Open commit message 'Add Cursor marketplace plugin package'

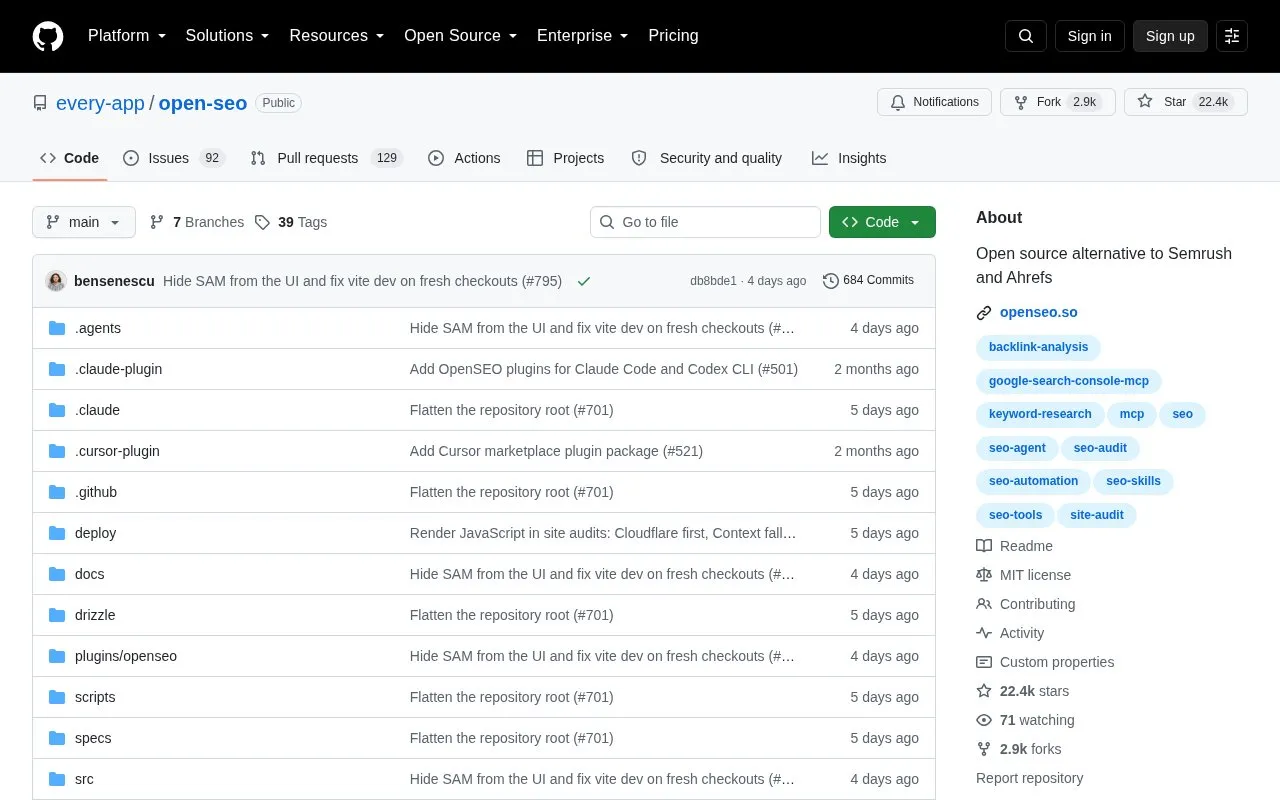556,451
